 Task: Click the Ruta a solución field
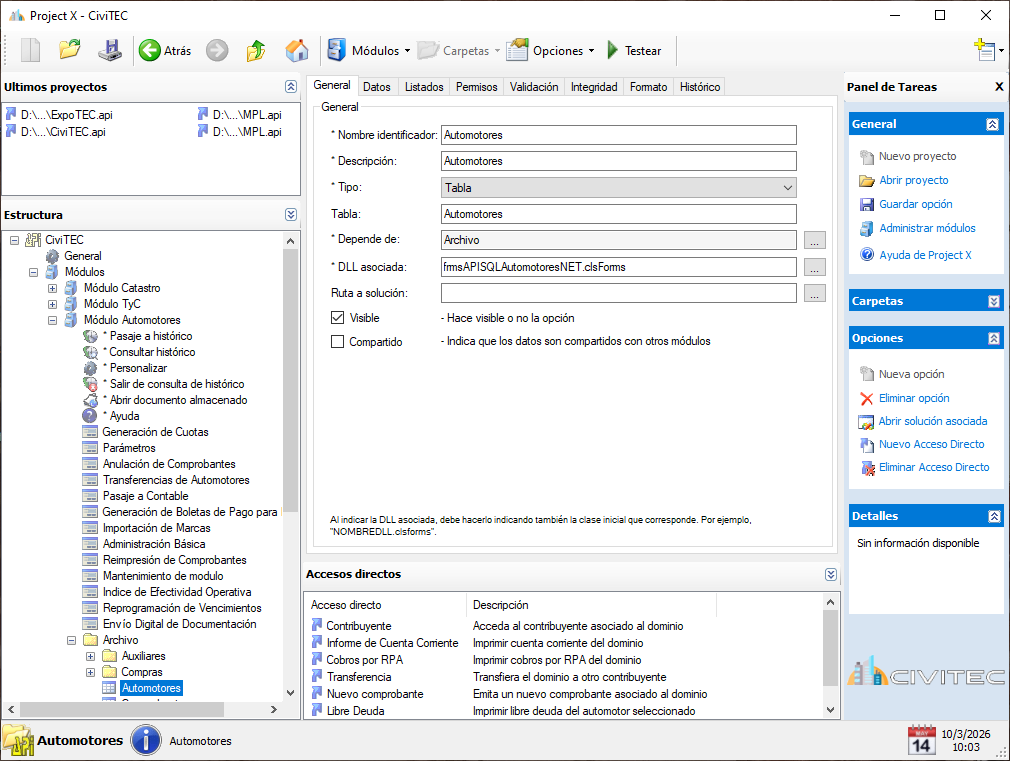click(x=618, y=293)
